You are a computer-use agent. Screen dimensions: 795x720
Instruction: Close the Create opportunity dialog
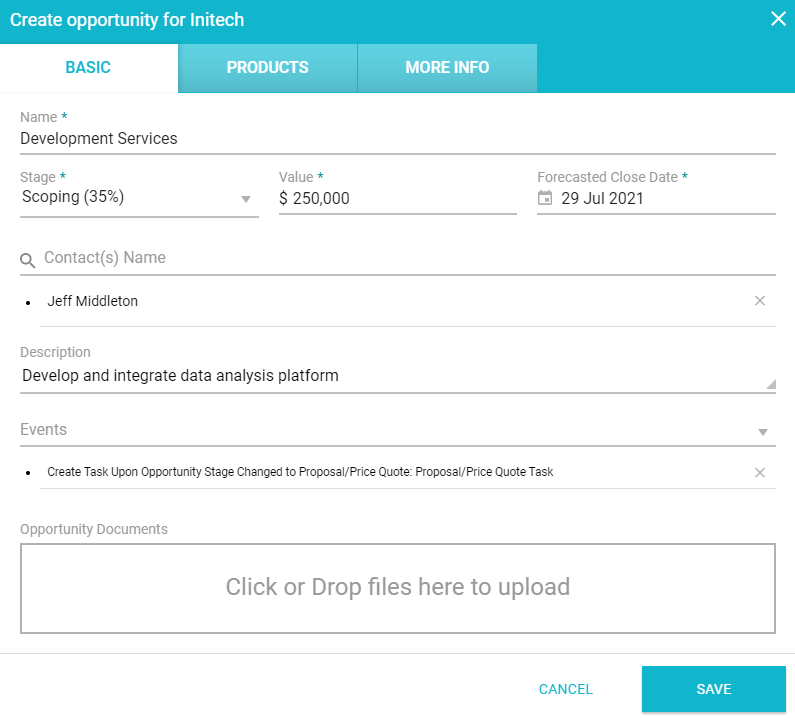(778, 19)
